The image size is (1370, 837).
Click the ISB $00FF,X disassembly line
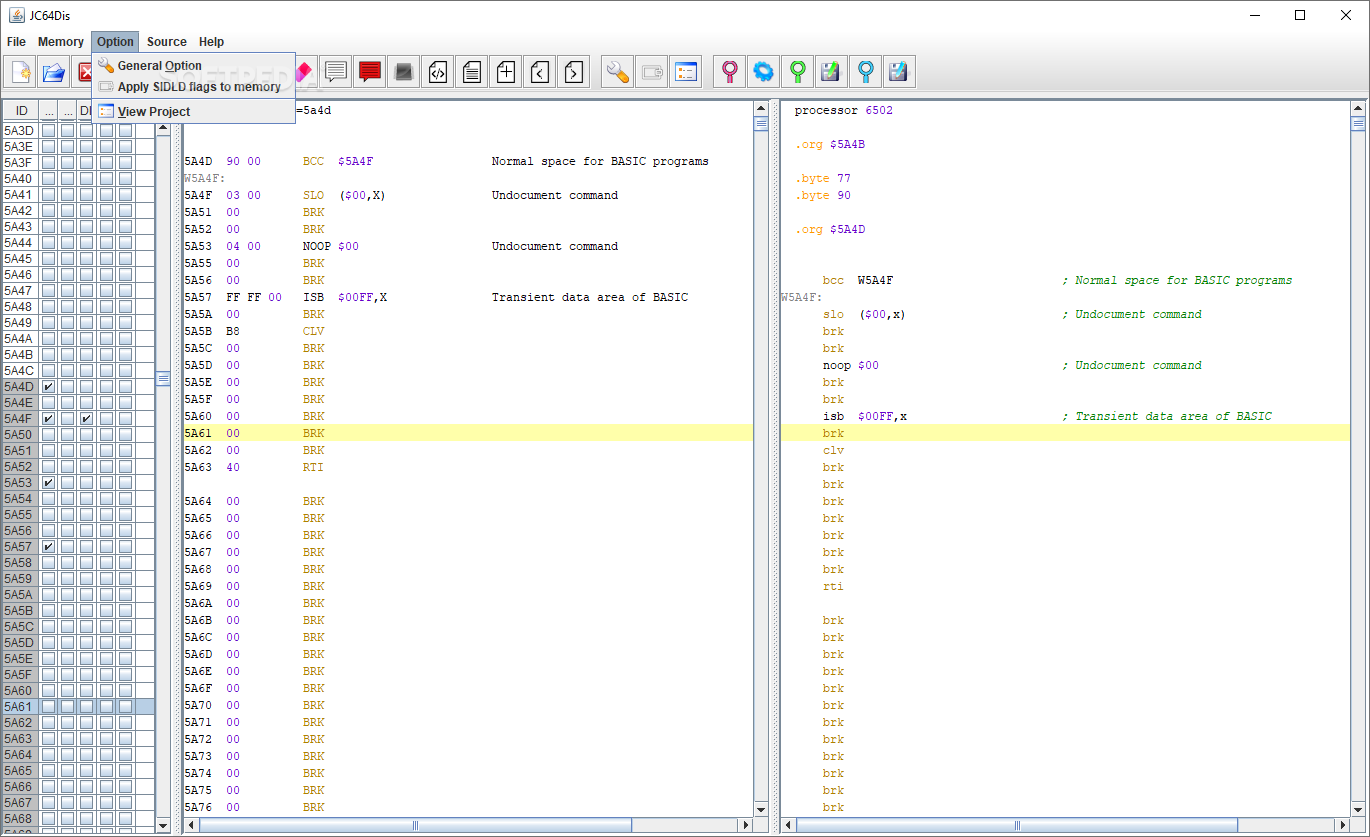[x=468, y=297]
